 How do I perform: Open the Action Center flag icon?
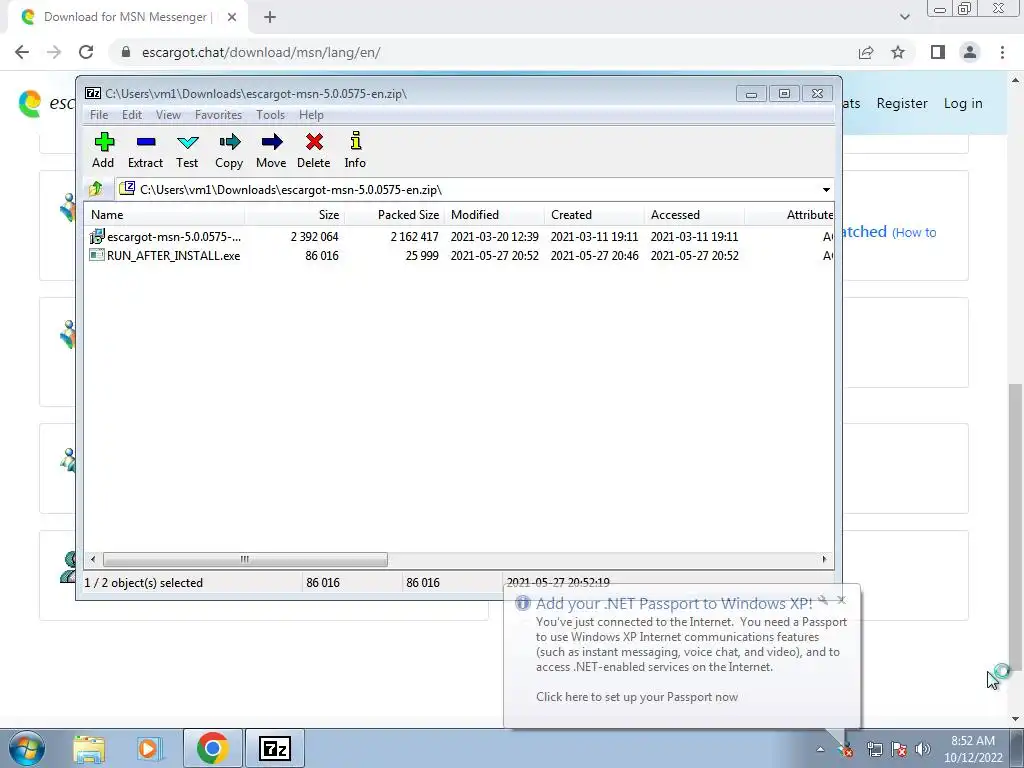[899, 749]
